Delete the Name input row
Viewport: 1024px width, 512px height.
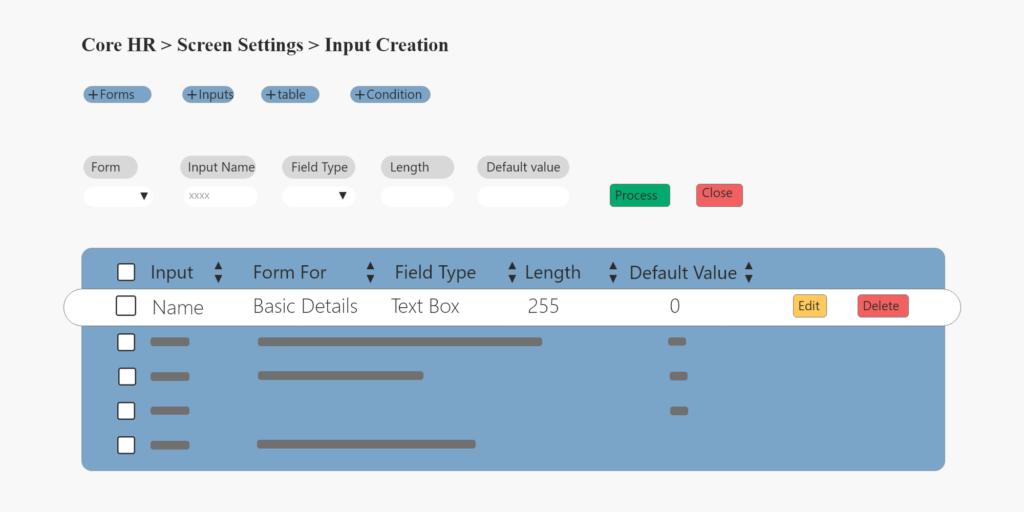click(882, 306)
